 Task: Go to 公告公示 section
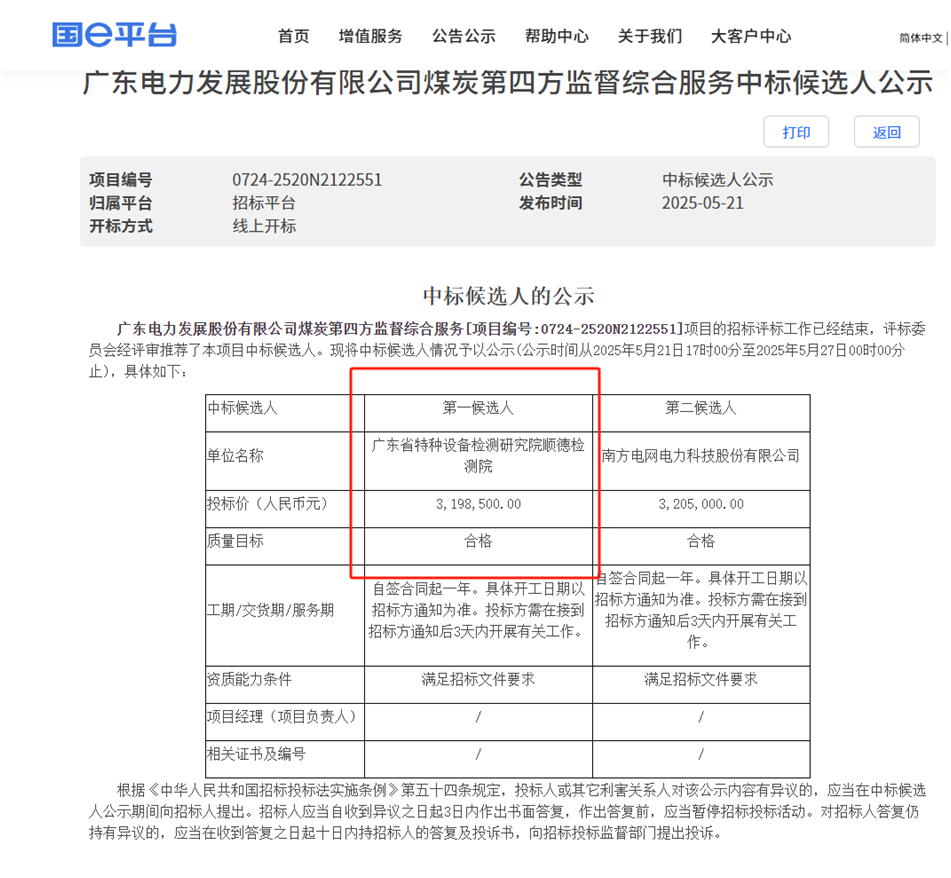pyautogui.click(x=463, y=36)
